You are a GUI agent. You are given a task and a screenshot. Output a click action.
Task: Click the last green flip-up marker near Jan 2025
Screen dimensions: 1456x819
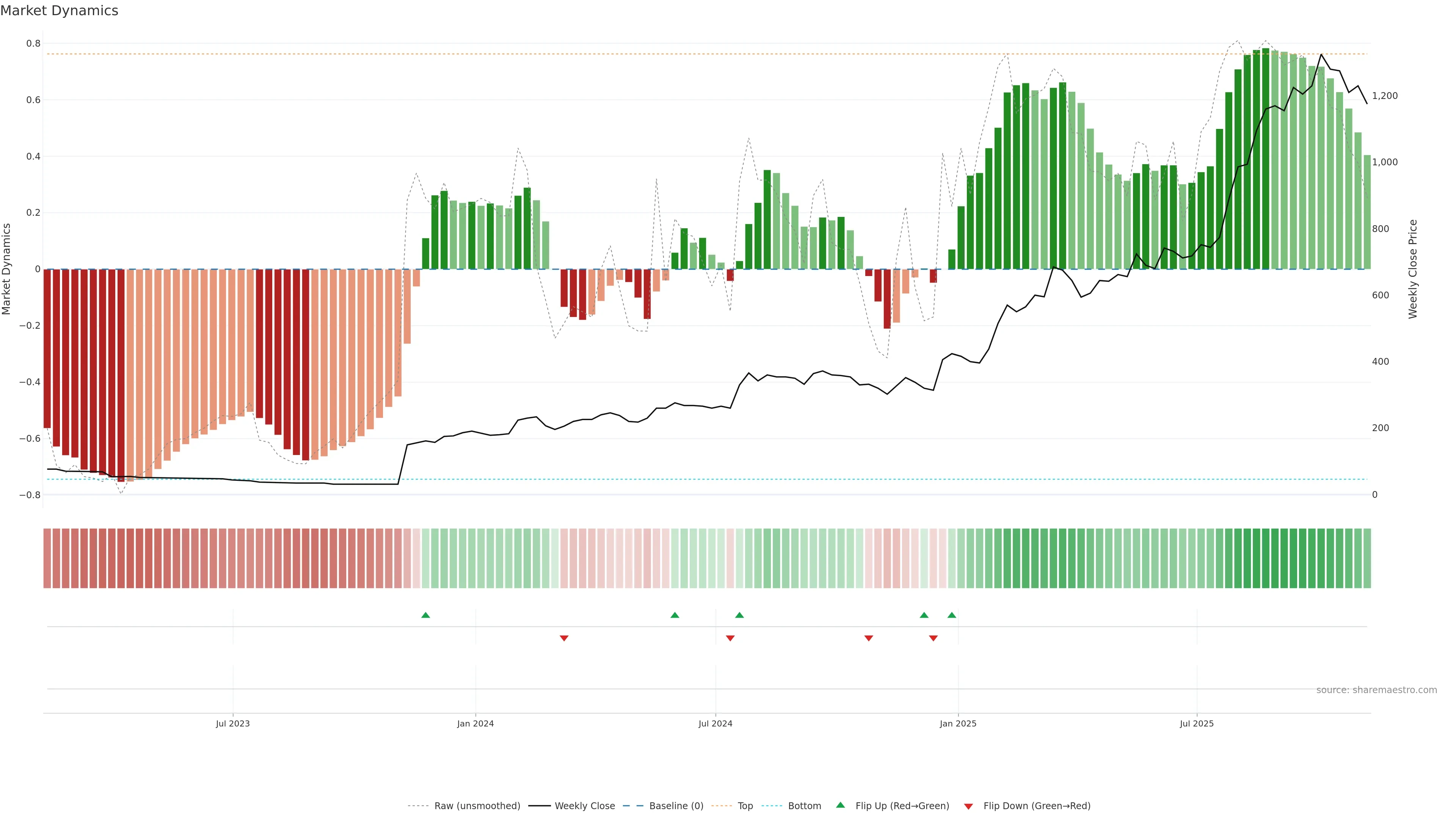pos(952,615)
